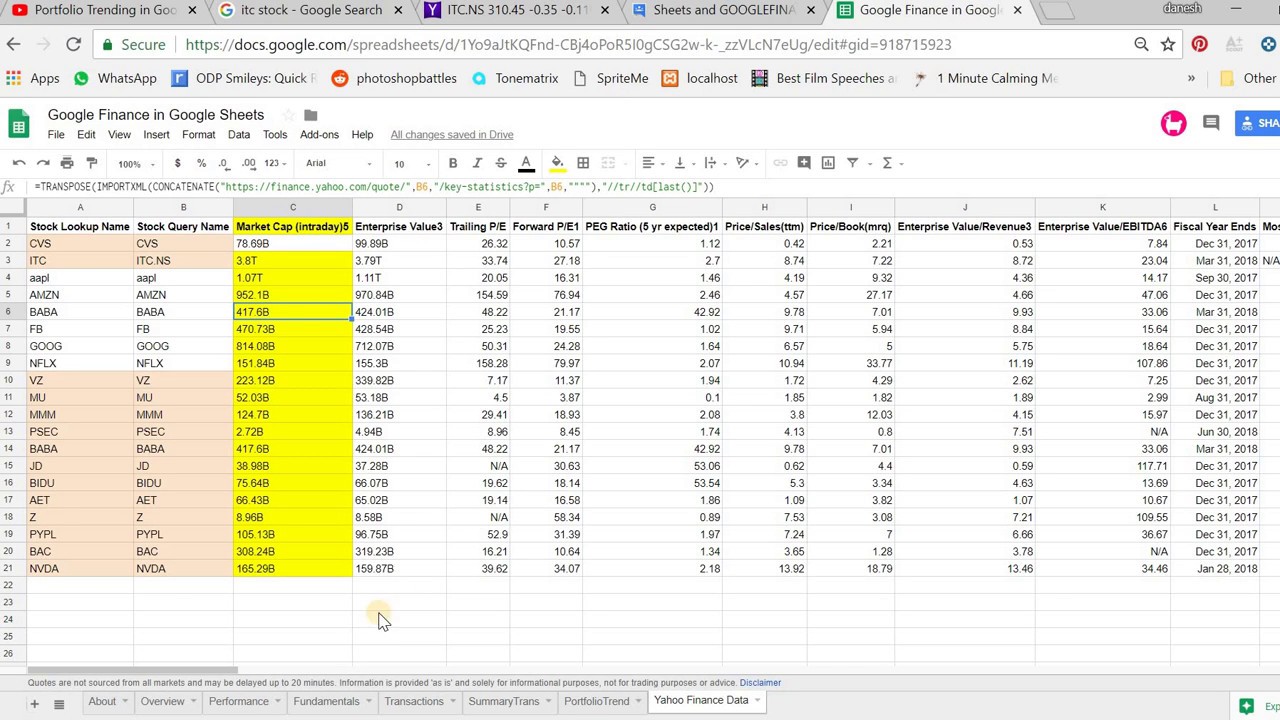Image resolution: width=1280 pixels, height=720 pixels.
Task: Switch to the itc stock Google Search tab
Action: (x=311, y=10)
